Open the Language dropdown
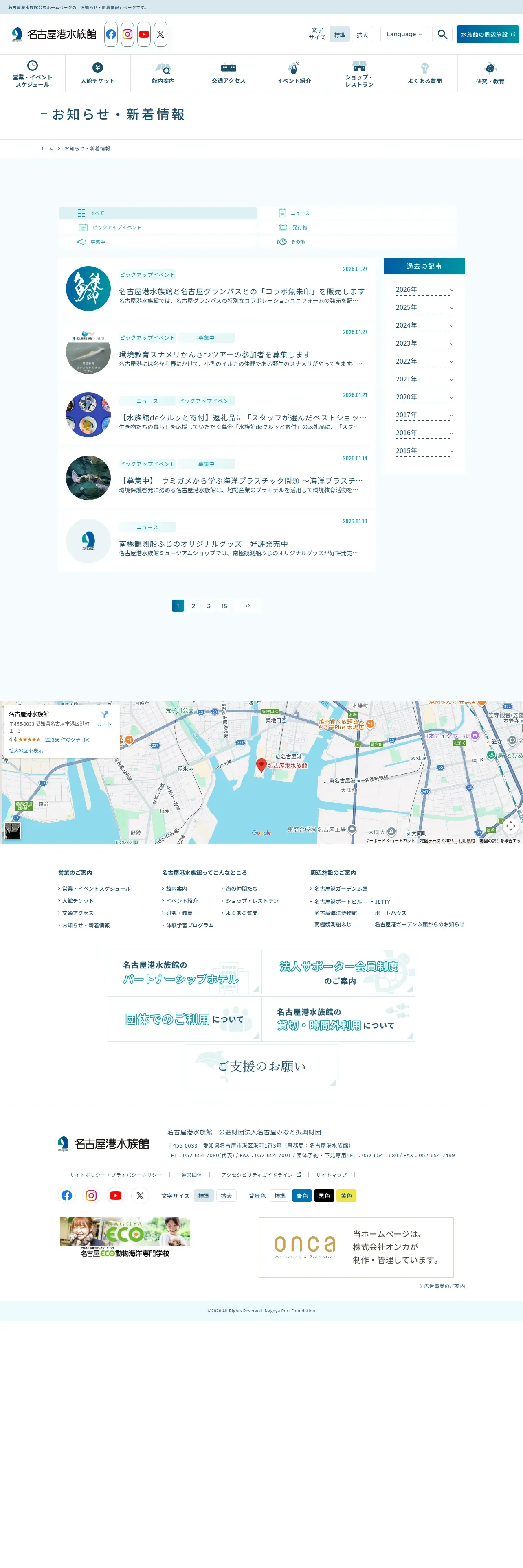523x1568 pixels. tap(404, 34)
